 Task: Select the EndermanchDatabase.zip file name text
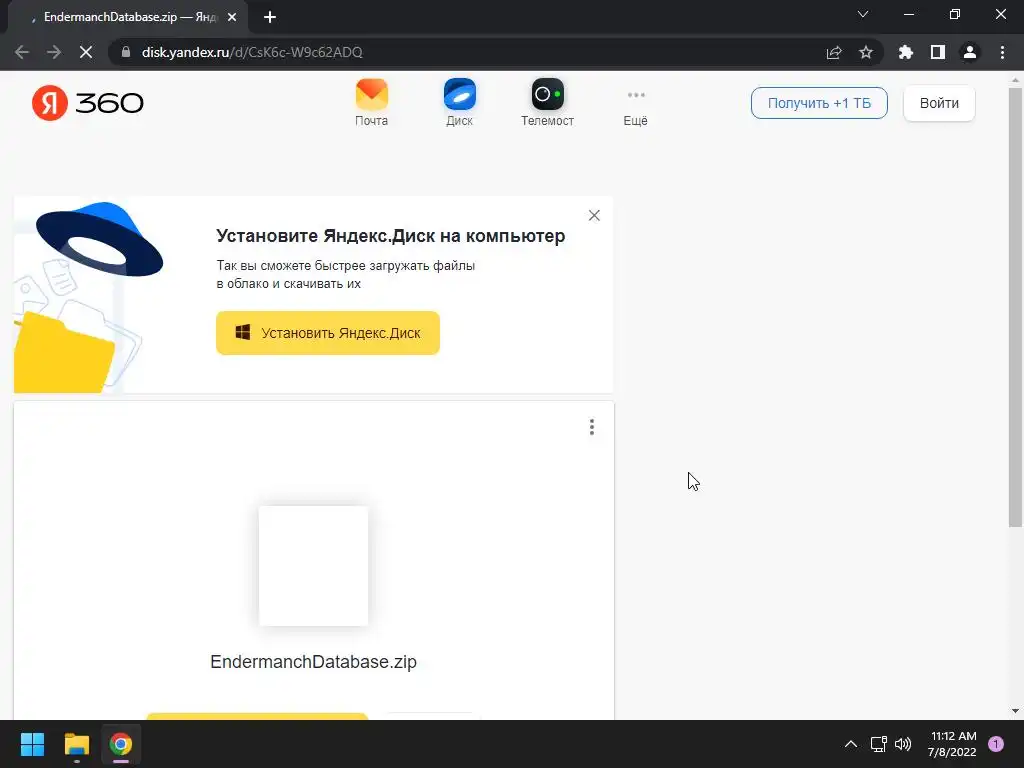[x=313, y=662]
